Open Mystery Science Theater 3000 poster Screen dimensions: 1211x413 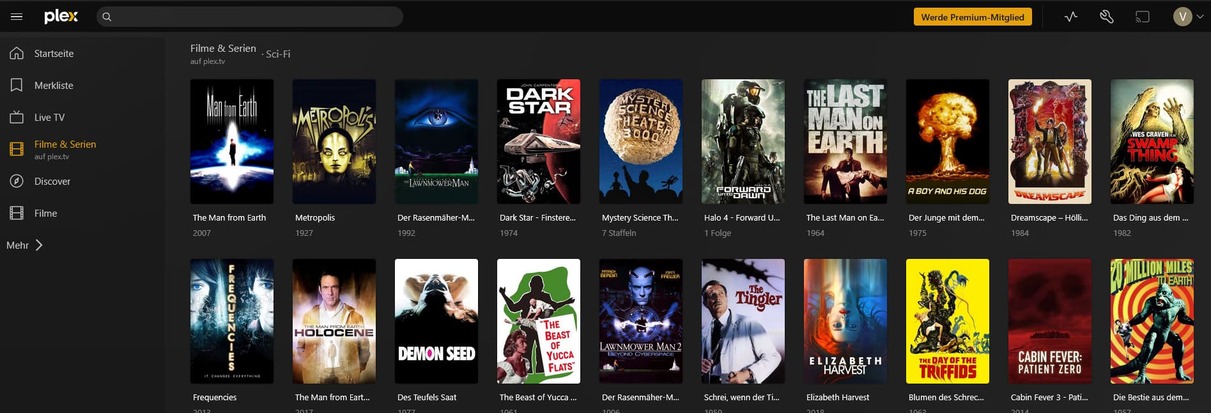pos(641,141)
